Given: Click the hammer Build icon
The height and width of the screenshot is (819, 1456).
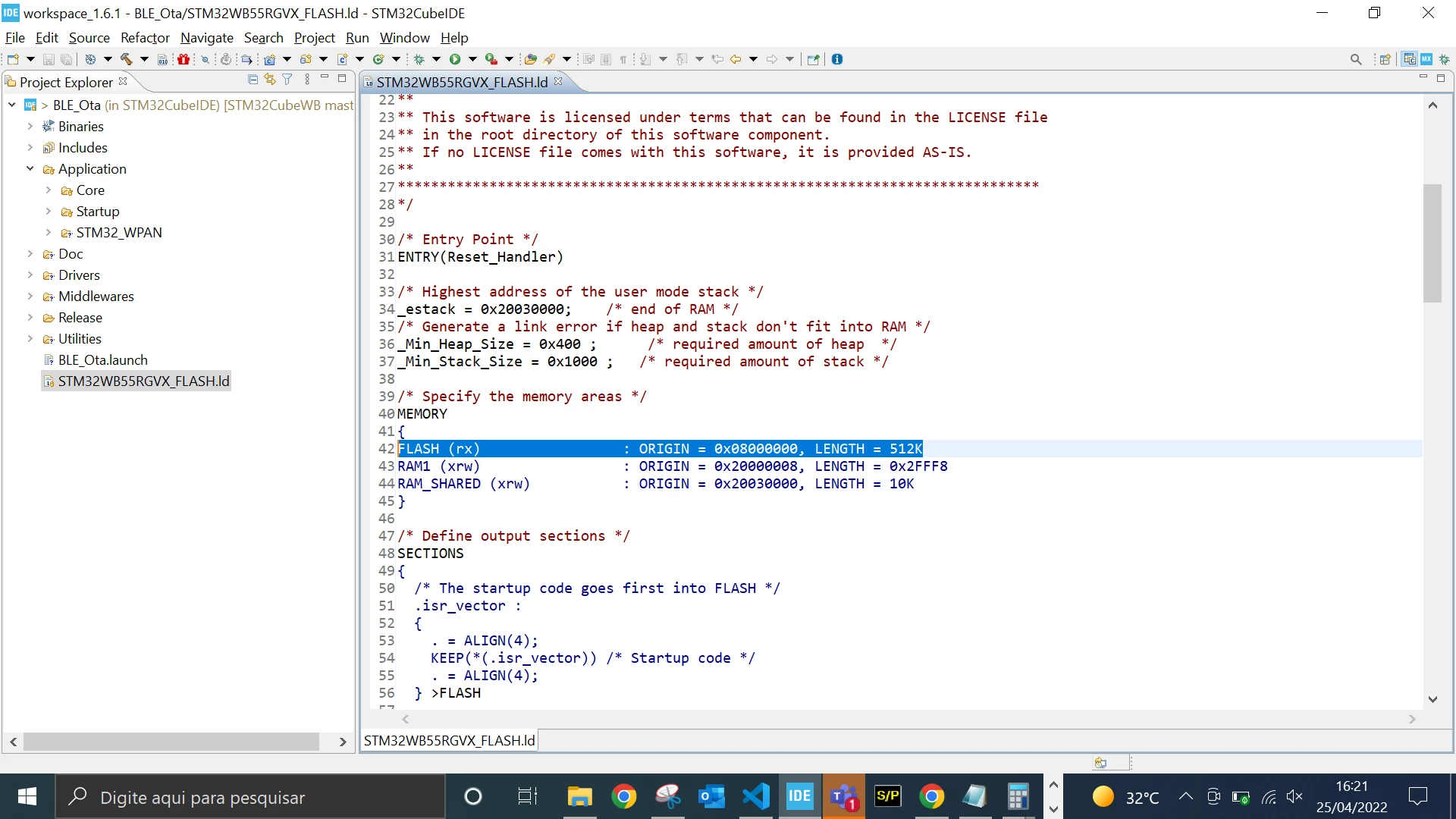Looking at the screenshot, I should 127,59.
